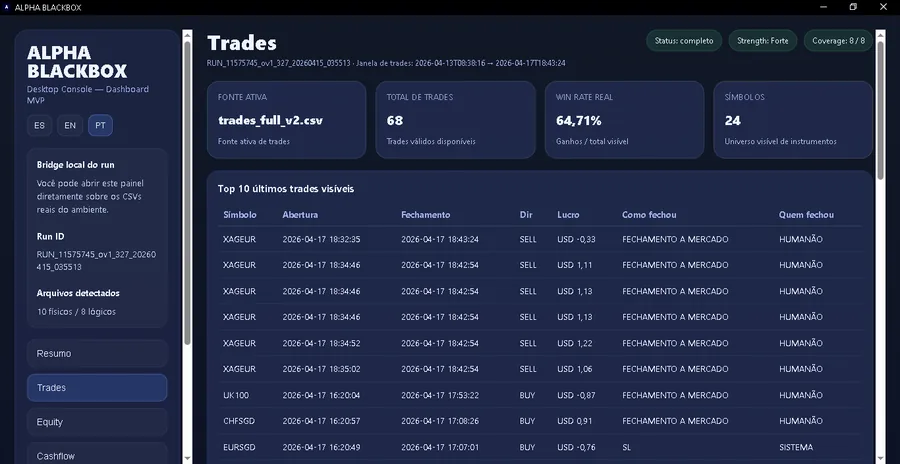
Task: Select the UK100 symbol cell
Action: tap(236, 396)
